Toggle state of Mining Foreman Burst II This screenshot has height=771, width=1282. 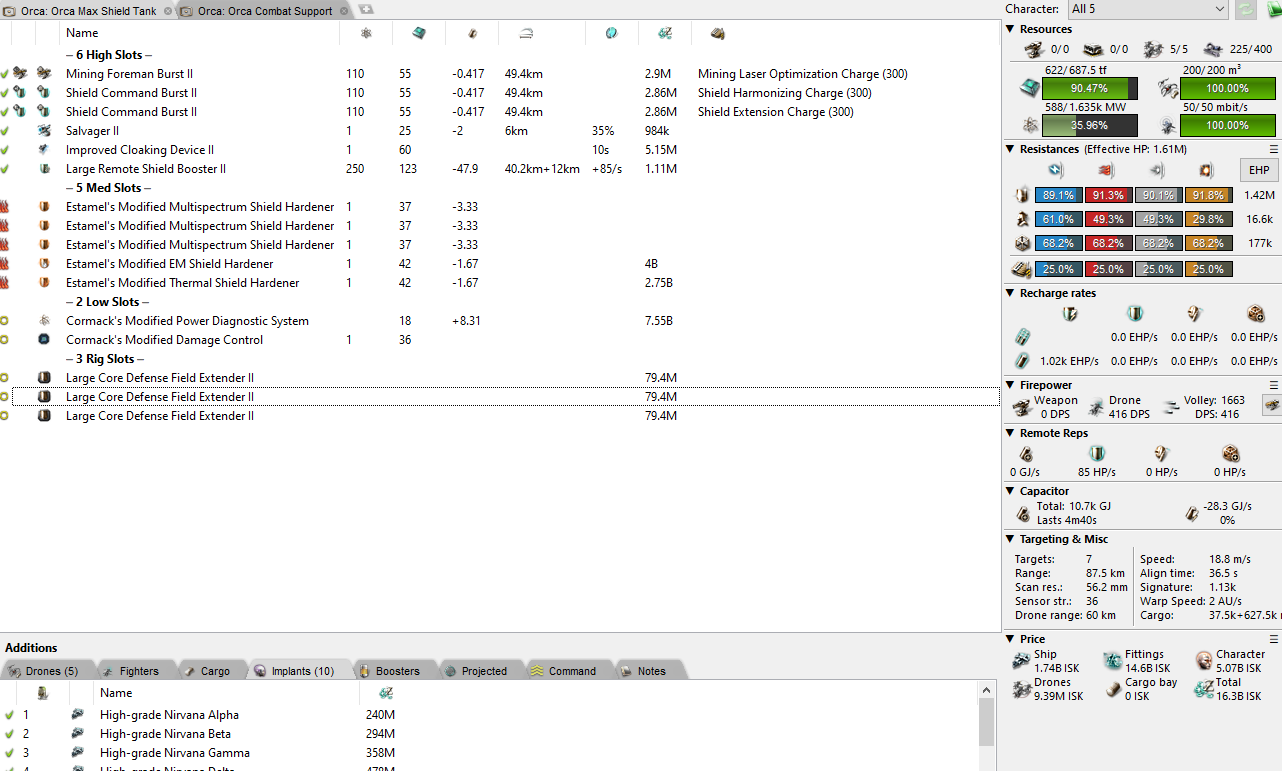pyautogui.click(x=5, y=74)
